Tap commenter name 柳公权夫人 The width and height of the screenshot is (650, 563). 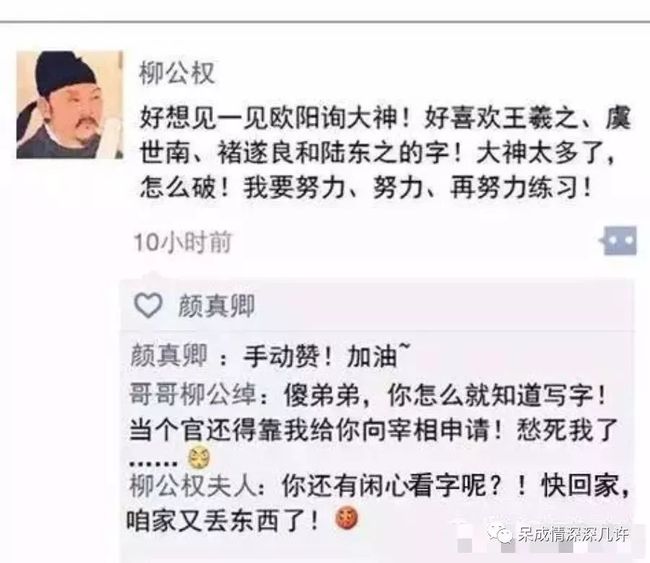pyautogui.click(x=193, y=485)
